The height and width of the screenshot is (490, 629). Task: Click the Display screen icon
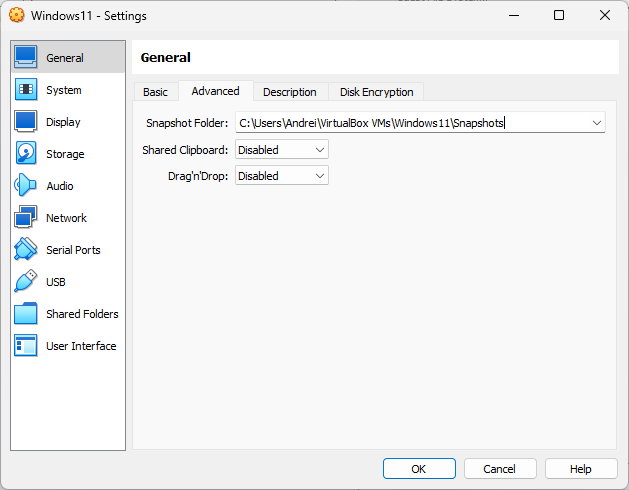(x=26, y=121)
